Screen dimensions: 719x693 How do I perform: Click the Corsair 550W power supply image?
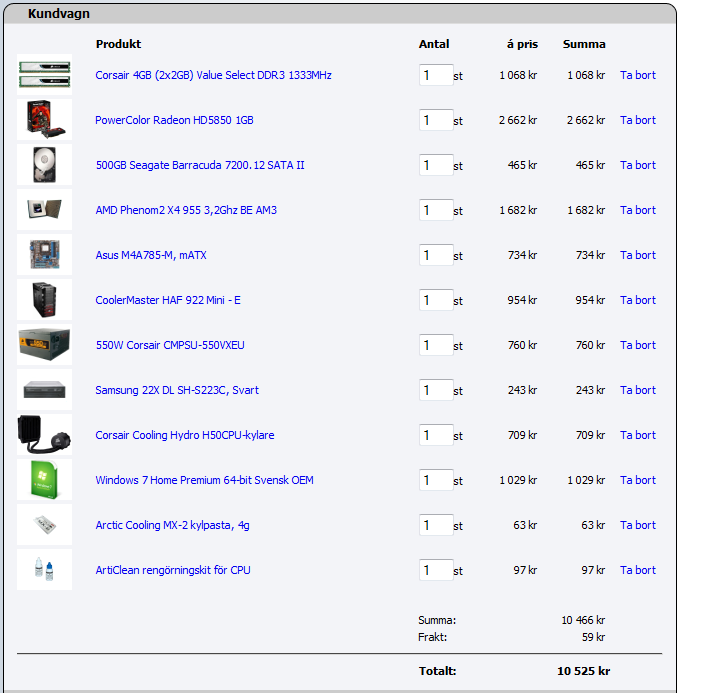[x=44, y=345]
